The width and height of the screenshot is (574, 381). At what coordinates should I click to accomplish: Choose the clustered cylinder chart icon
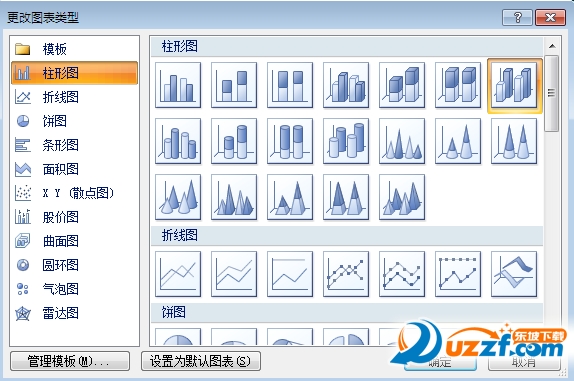click(178, 141)
